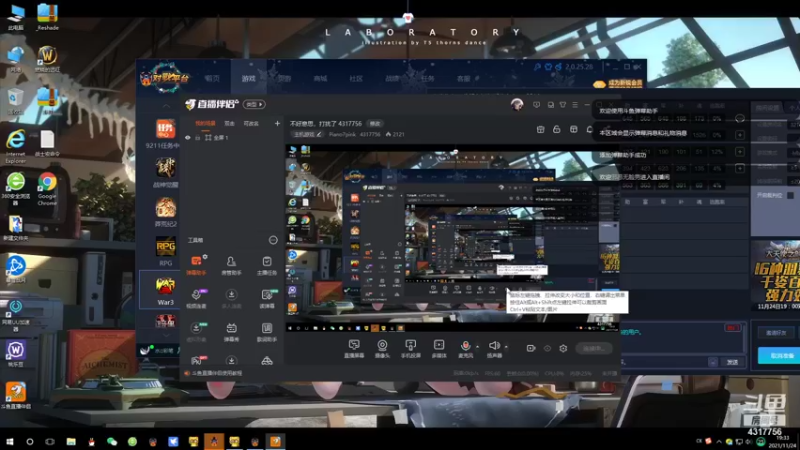The image size is (800, 450).
Task: Add a new scene with plus button
Action: 277,123
